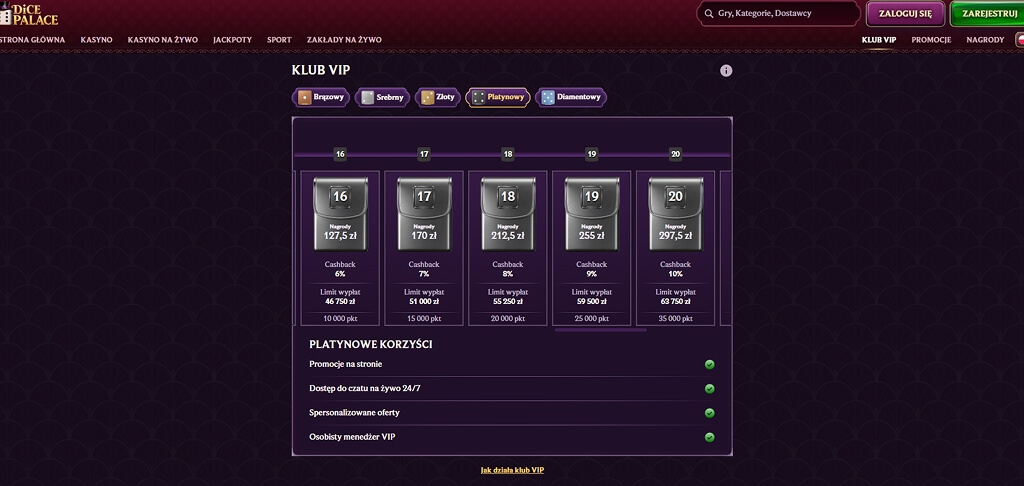Click the 51 000 zł payout limit

(424, 302)
